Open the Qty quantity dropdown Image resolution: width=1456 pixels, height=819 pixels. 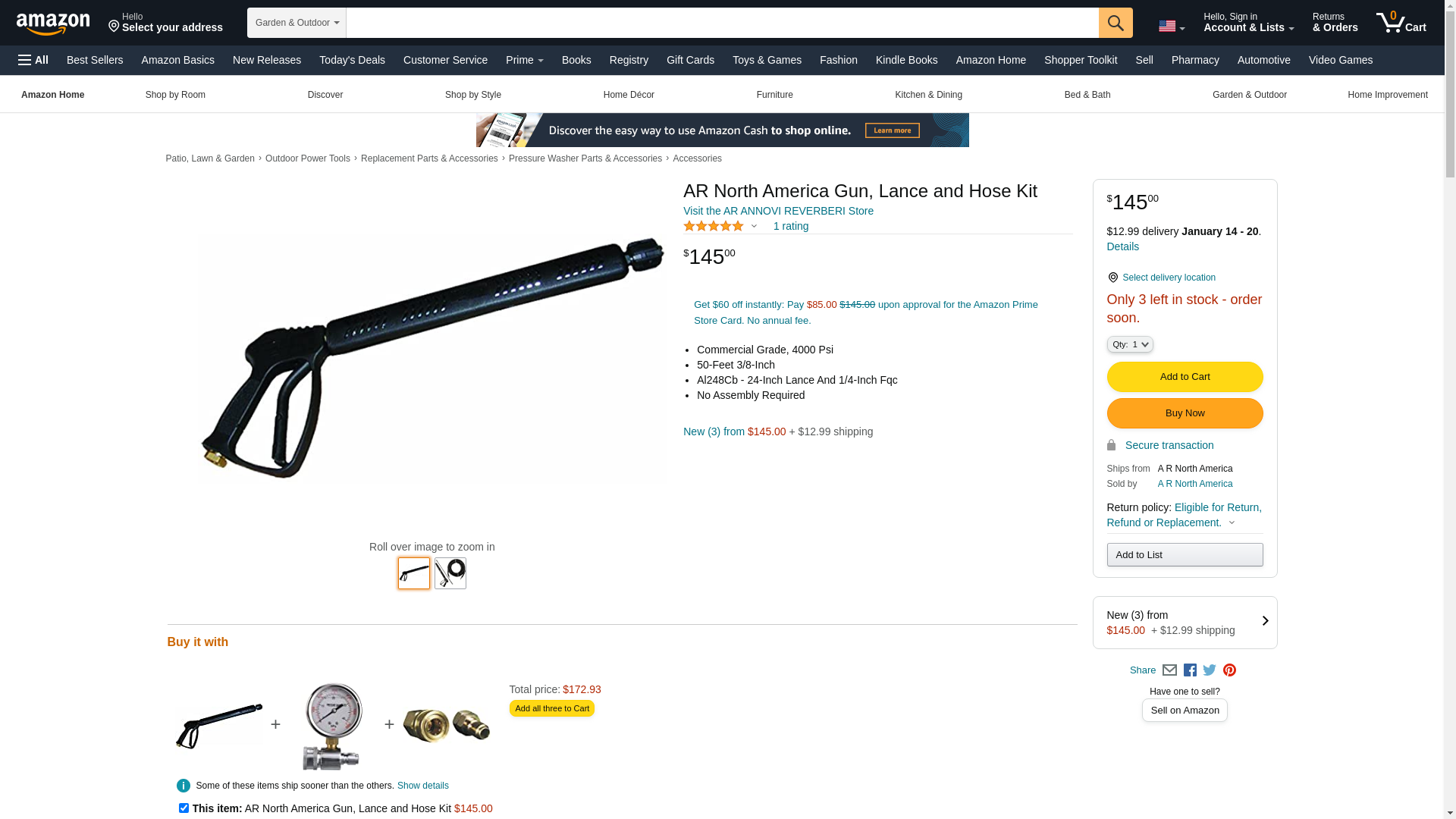(1129, 344)
